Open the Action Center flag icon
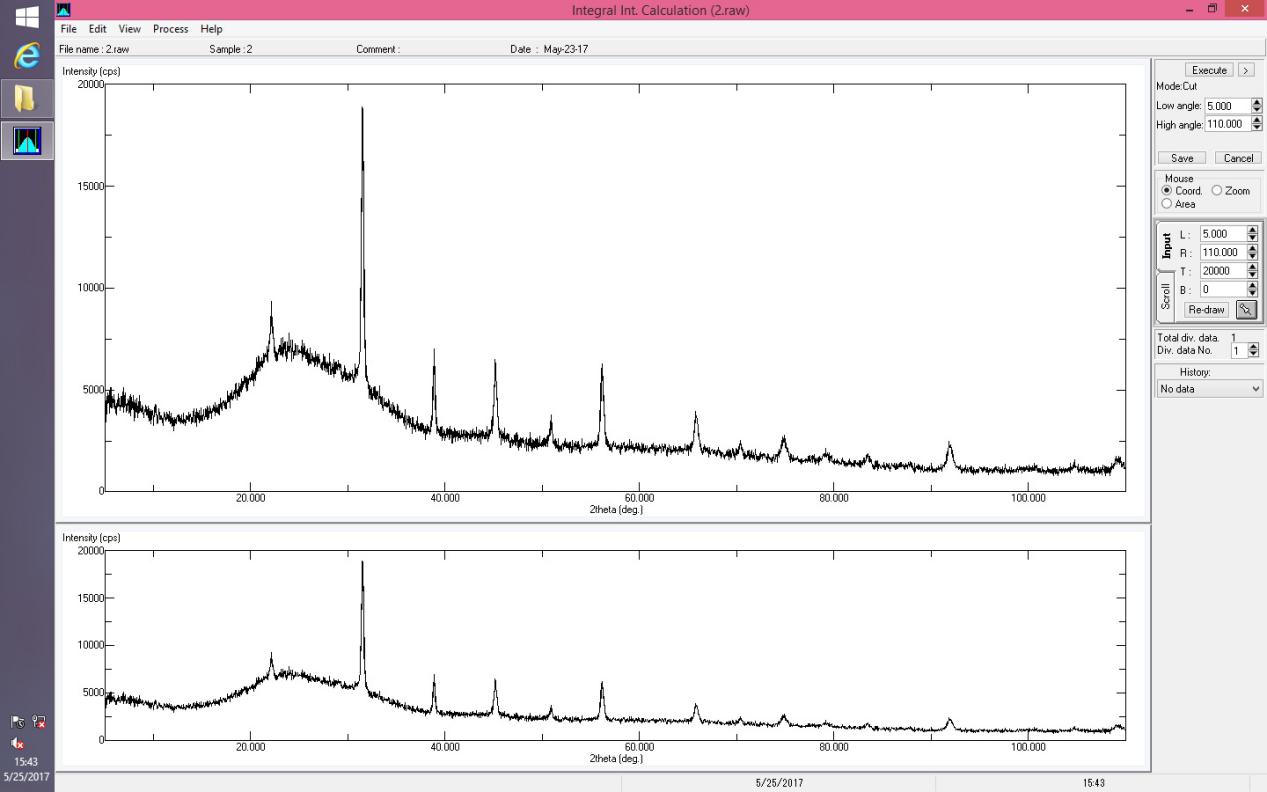1267x792 pixels. pos(18,722)
